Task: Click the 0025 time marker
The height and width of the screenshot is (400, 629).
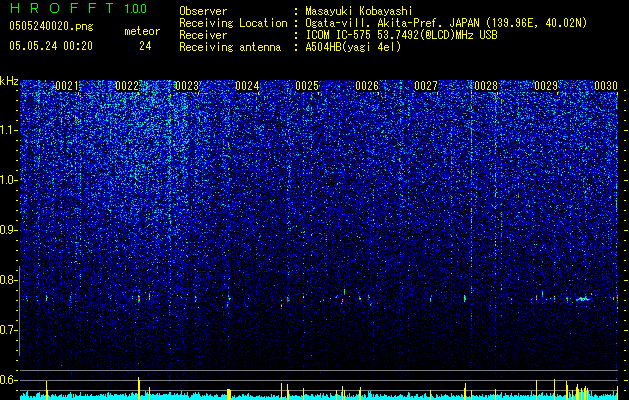Action: (x=307, y=86)
